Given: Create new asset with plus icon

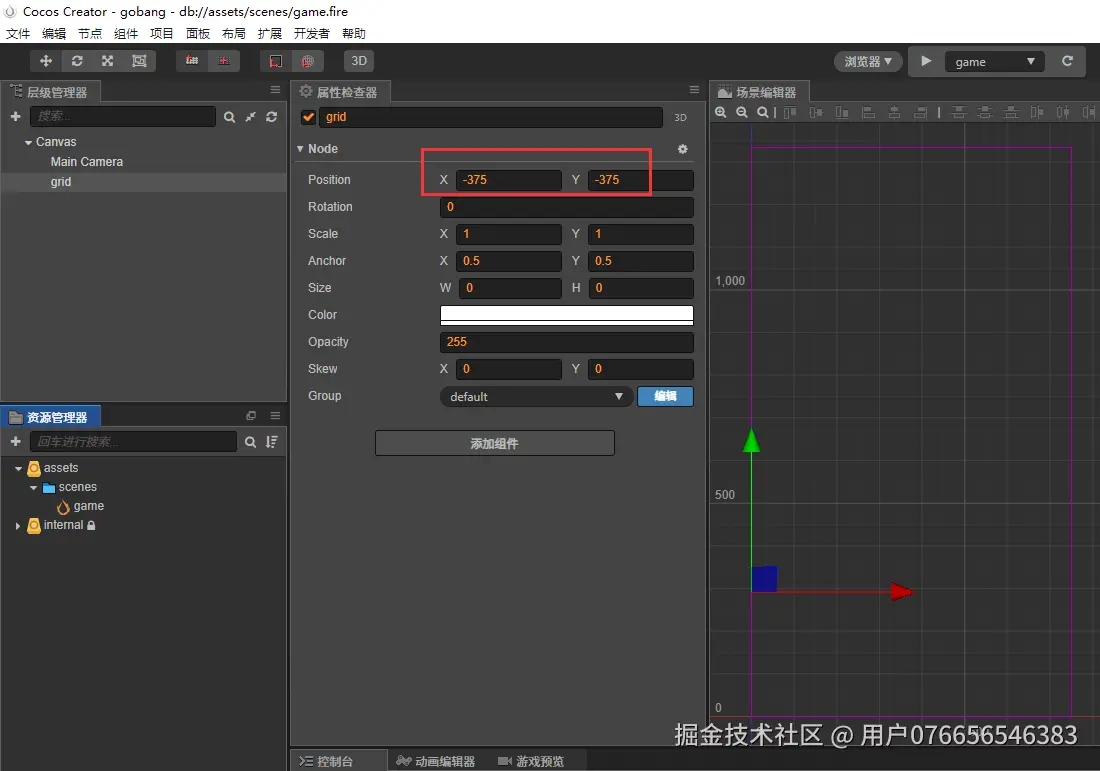Looking at the screenshot, I should 15,441.
